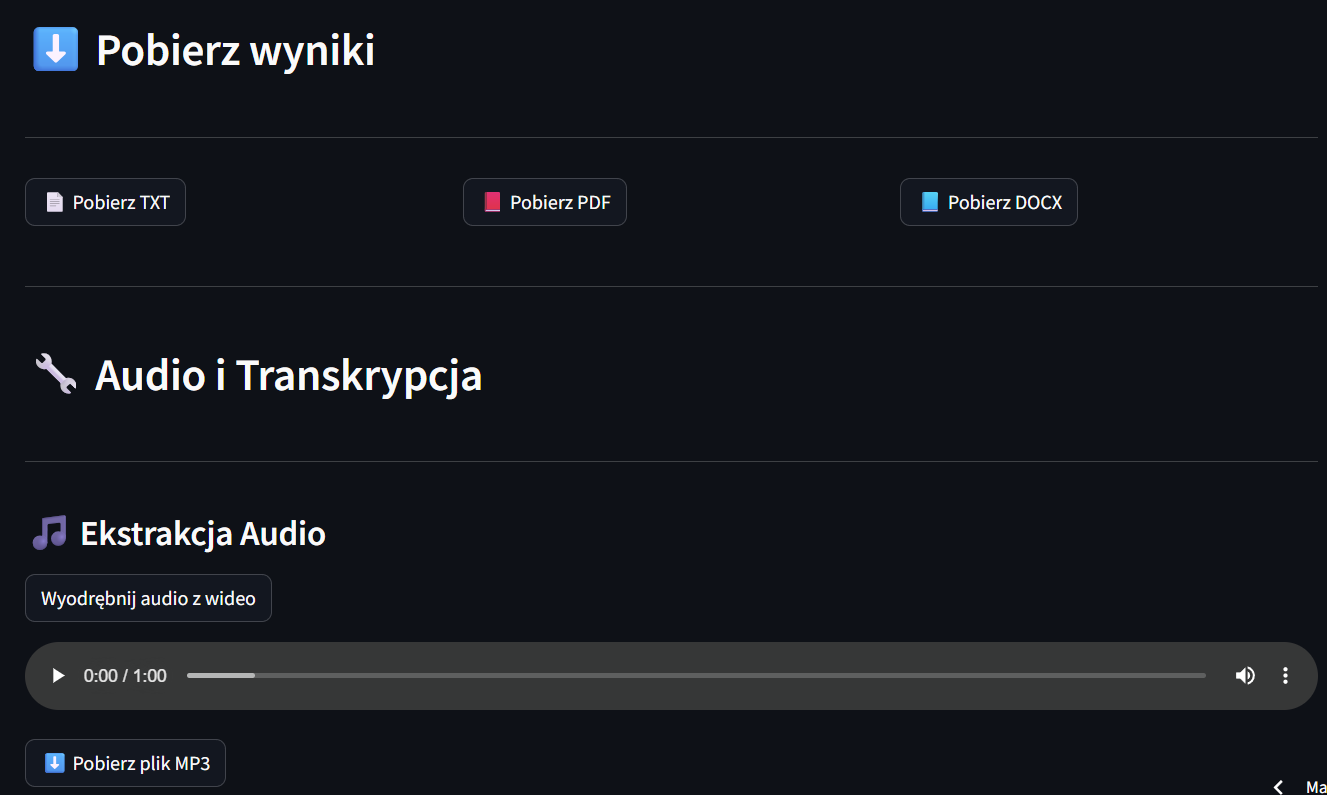This screenshot has height=795, width=1327.
Task: Play the extracted audio
Action: click(x=58, y=676)
